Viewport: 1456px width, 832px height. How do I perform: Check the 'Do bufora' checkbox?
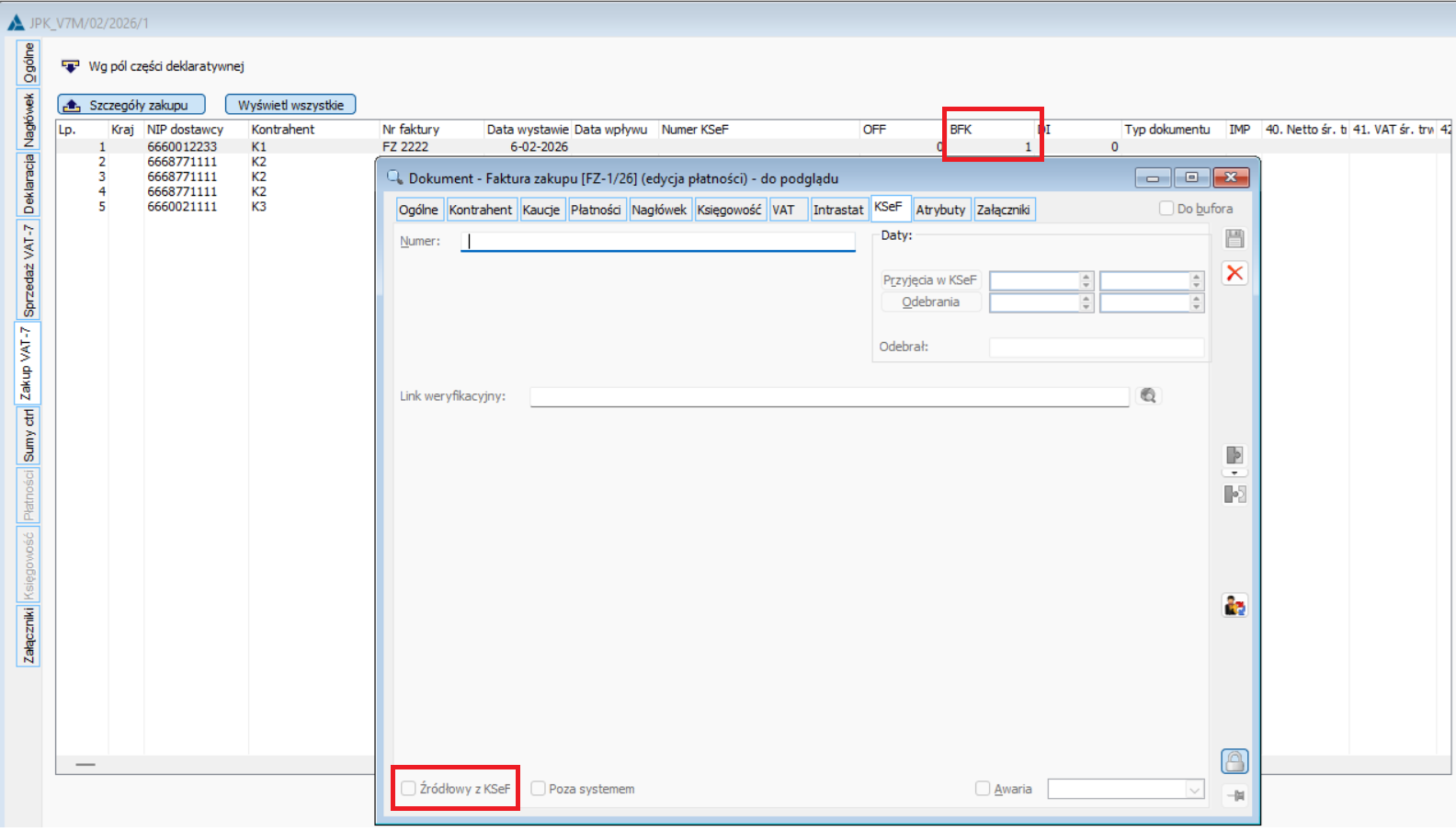point(1166,209)
